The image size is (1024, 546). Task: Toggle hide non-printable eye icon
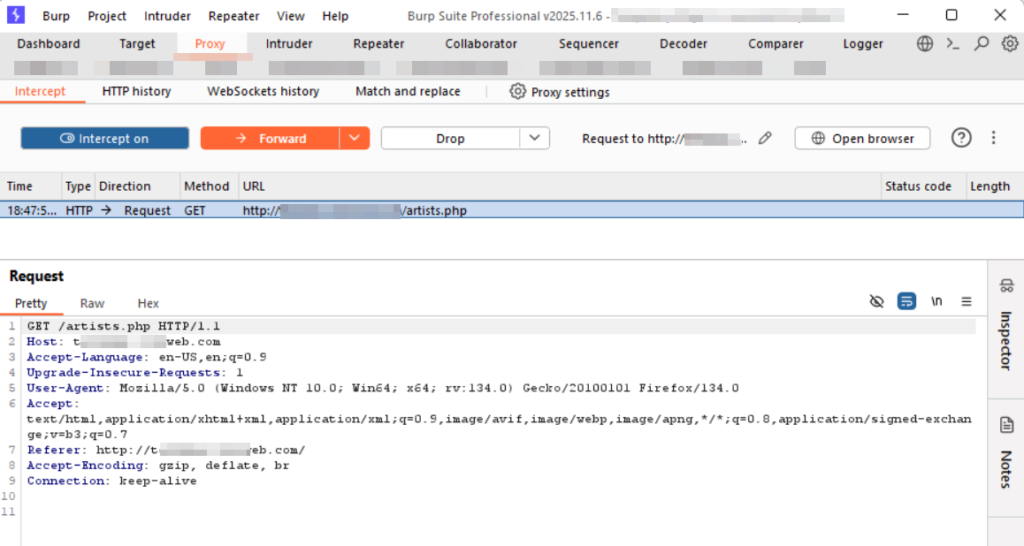[877, 301]
